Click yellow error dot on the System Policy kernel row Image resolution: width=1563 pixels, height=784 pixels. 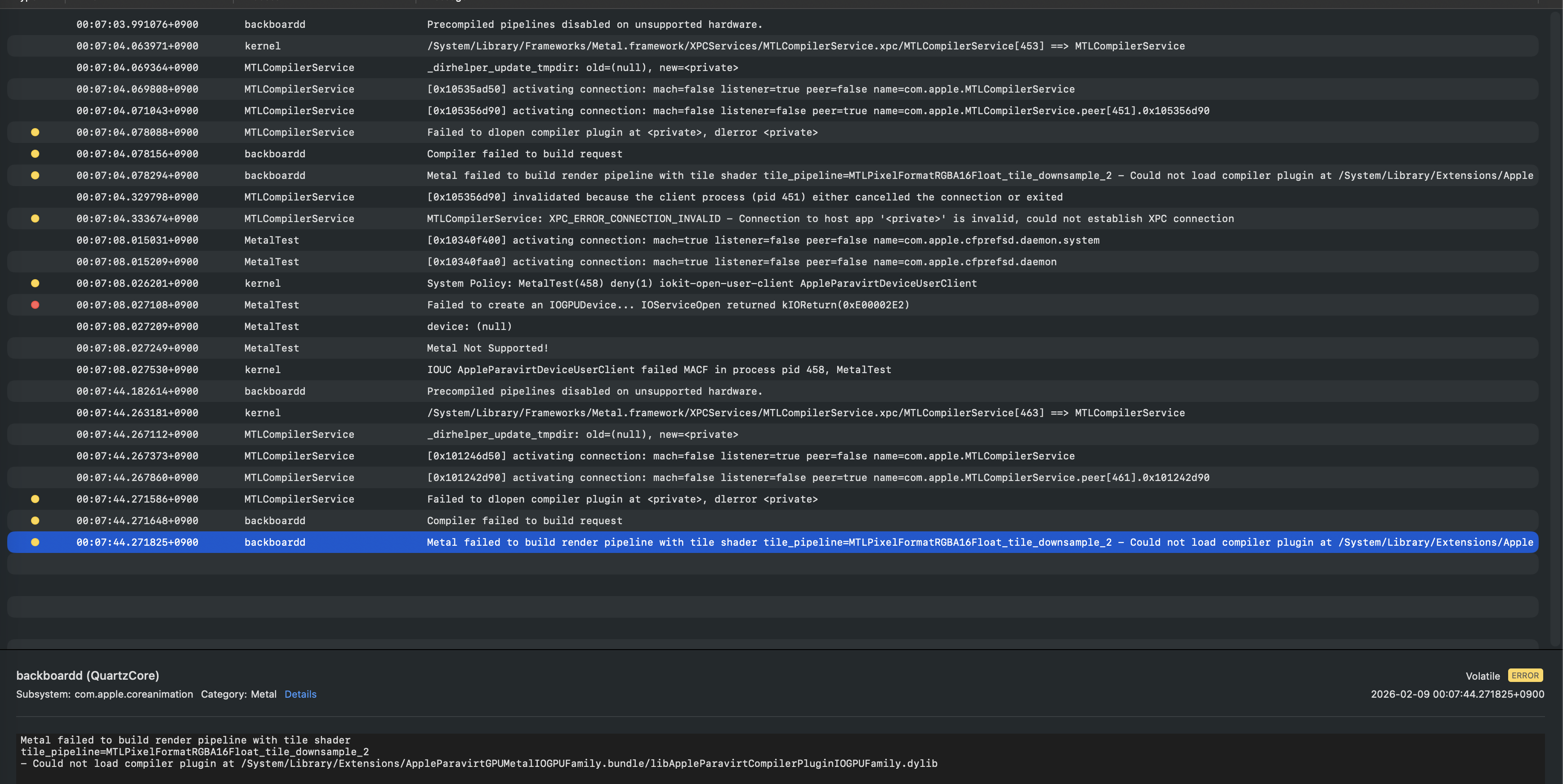pos(35,283)
